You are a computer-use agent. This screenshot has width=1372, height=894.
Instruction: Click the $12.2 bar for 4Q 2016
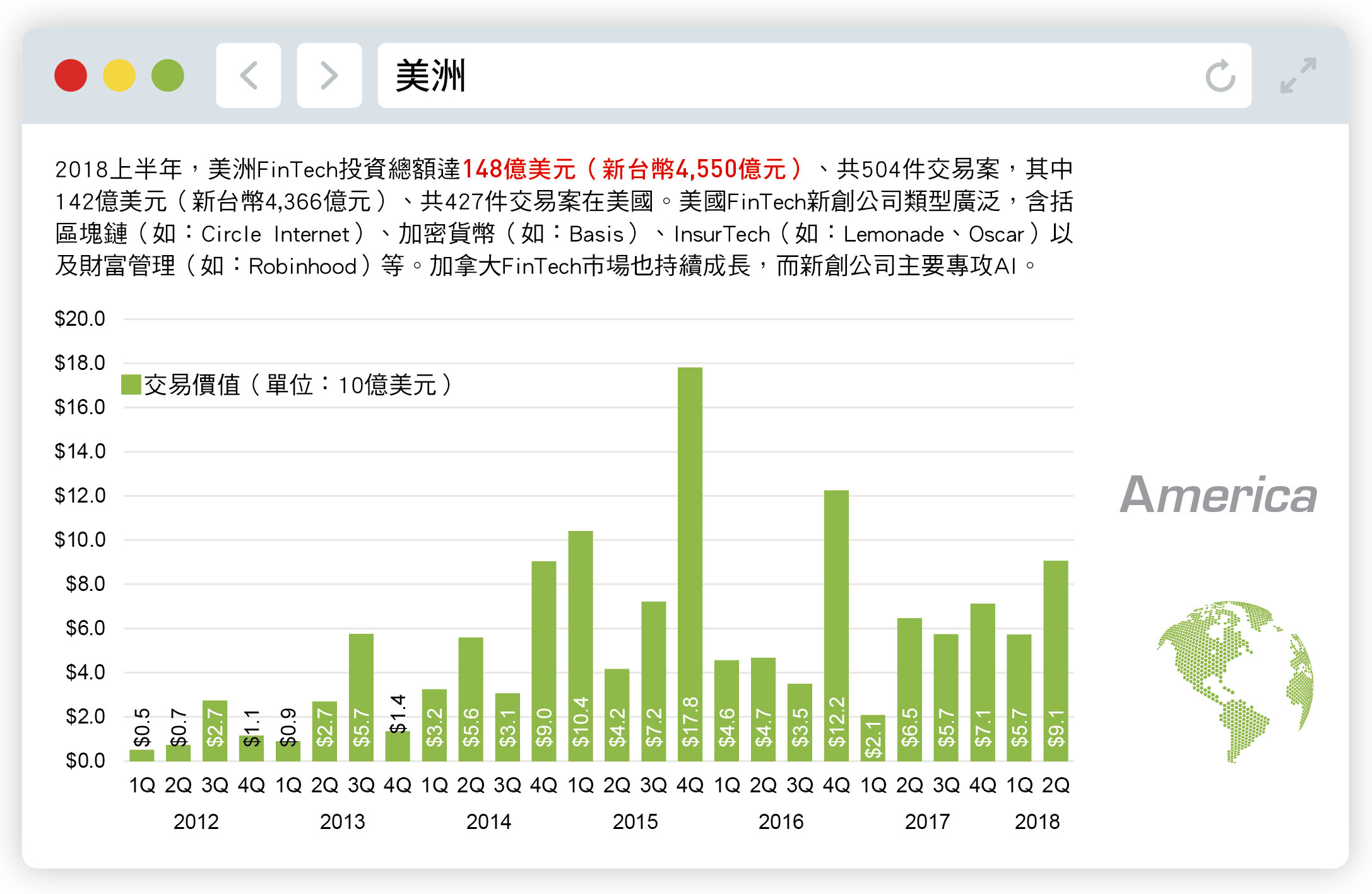(x=836, y=626)
